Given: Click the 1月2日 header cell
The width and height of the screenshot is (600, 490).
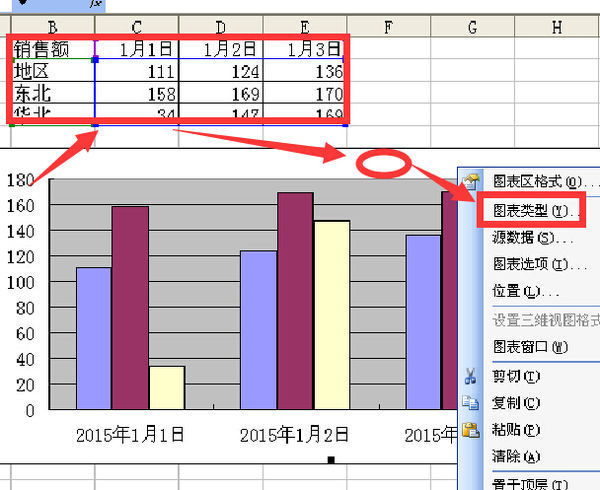Looking at the screenshot, I should click(221, 48).
